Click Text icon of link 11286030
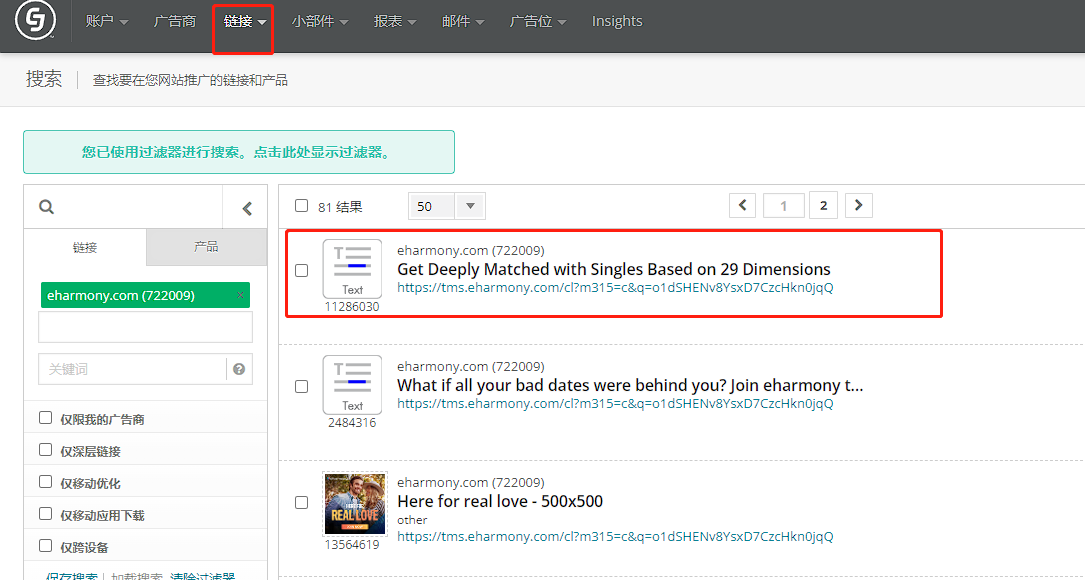The width and height of the screenshot is (1085, 580). pyautogui.click(x=352, y=269)
